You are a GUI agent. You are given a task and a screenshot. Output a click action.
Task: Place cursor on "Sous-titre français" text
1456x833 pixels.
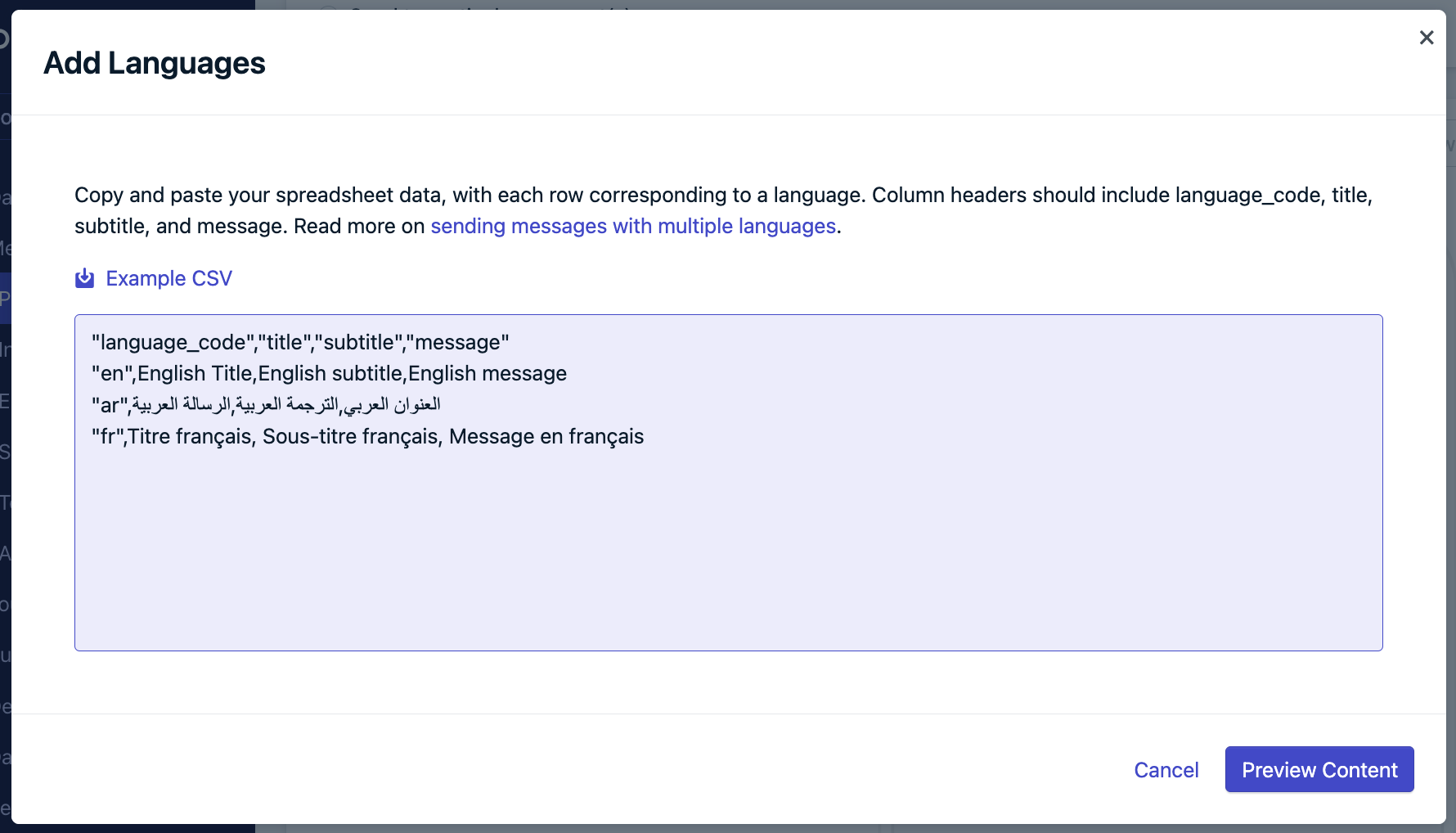coord(350,437)
